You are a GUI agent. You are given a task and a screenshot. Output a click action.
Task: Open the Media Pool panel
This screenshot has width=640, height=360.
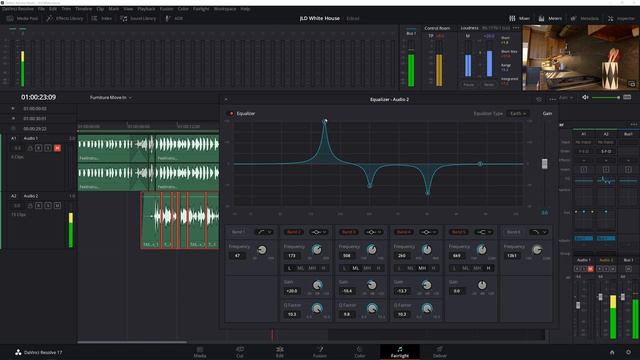(22, 18)
